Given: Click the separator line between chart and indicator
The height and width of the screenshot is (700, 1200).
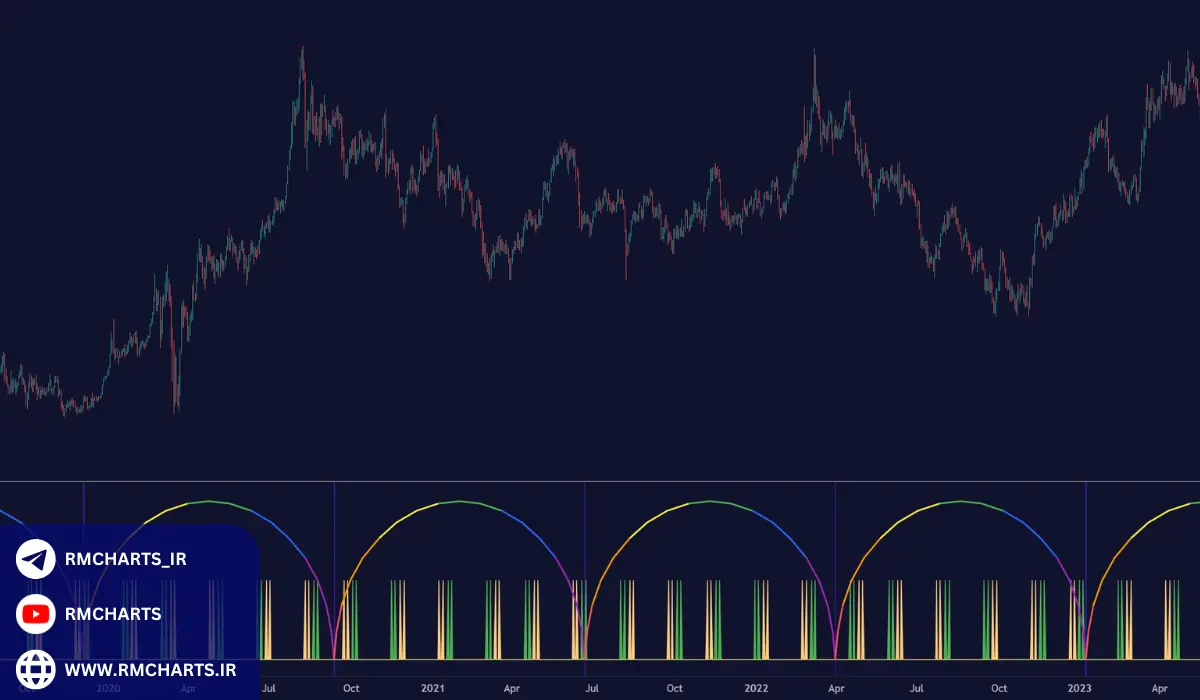Looking at the screenshot, I should [600, 482].
